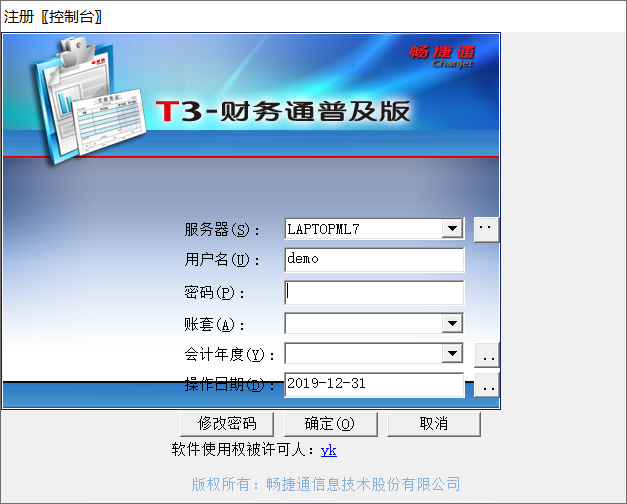Click the 畅捷通 Chanjet logo
The width and height of the screenshot is (627, 504).
coord(442,56)
